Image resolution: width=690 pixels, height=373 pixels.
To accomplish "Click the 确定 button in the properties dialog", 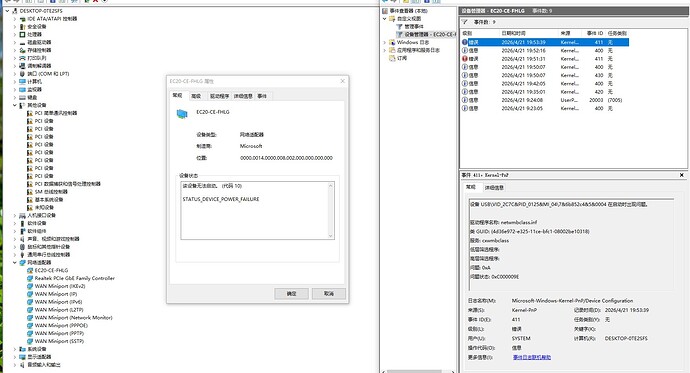I will (291, 293).
